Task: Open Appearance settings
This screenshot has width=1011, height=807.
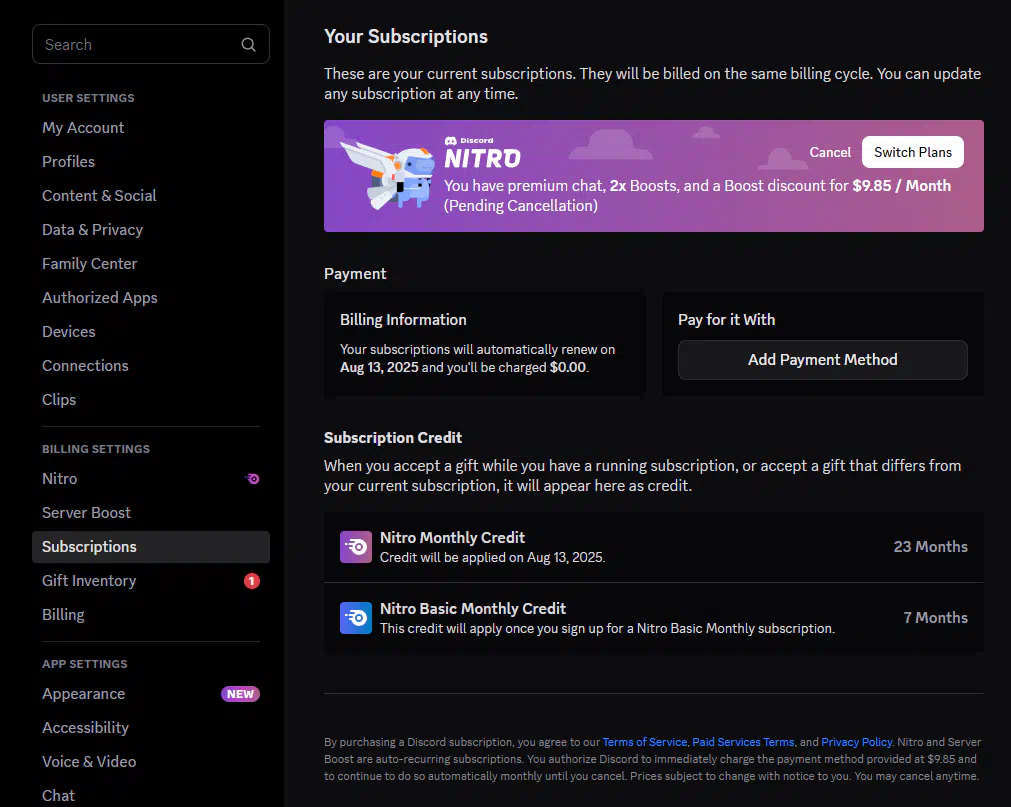Action: point(151,694)
